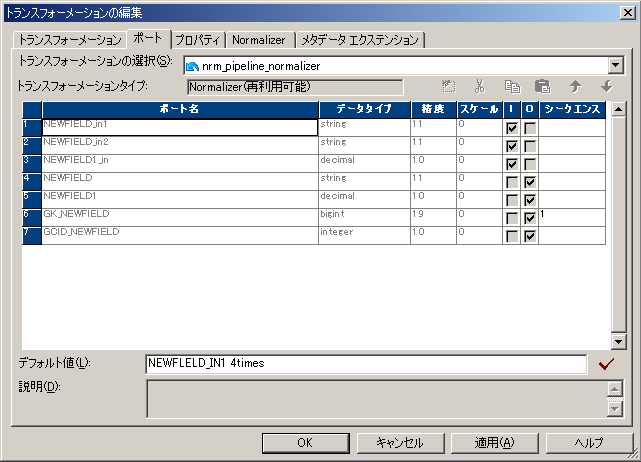Move port up with the up arrow icon

point(575,87)
